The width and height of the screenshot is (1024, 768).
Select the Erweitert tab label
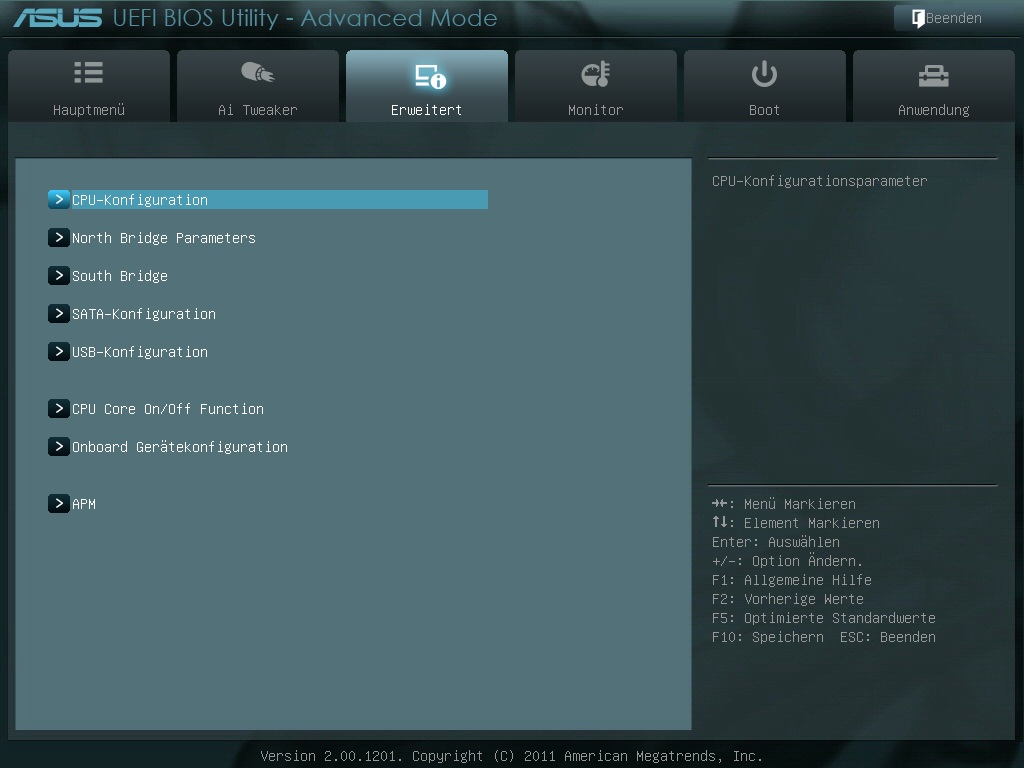(426, 110)
